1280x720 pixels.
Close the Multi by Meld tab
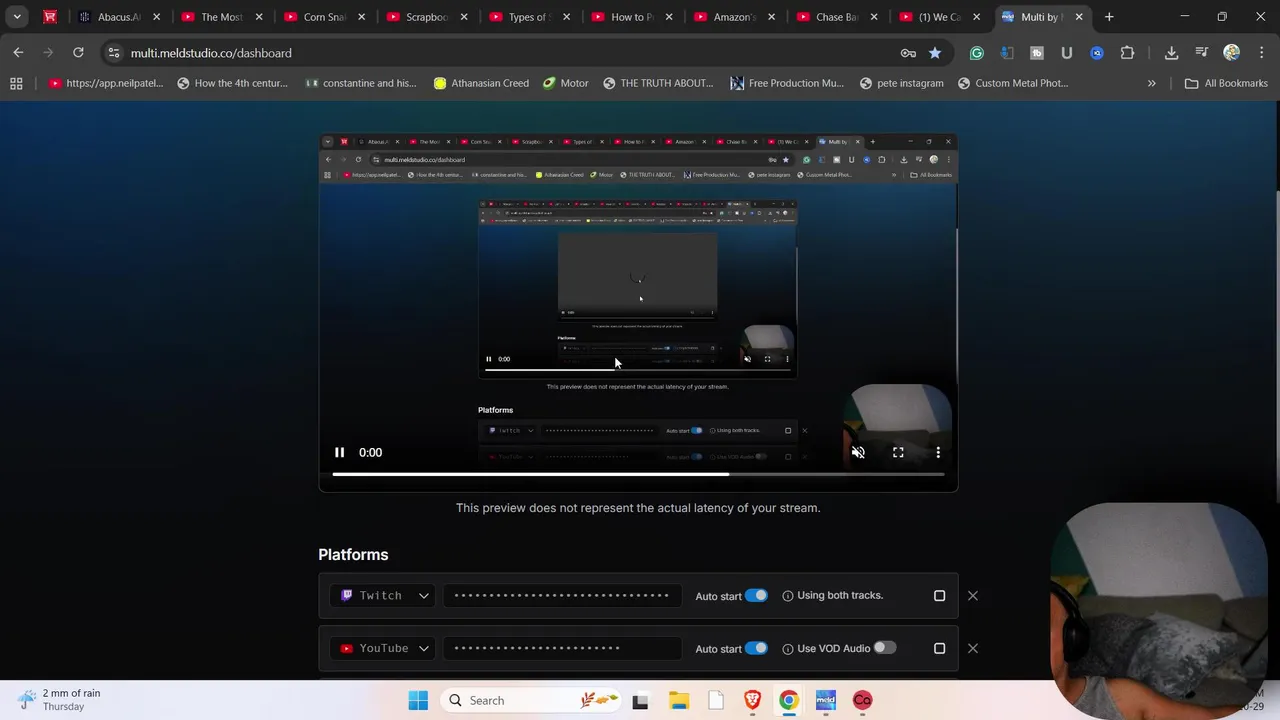point(1079,17)
